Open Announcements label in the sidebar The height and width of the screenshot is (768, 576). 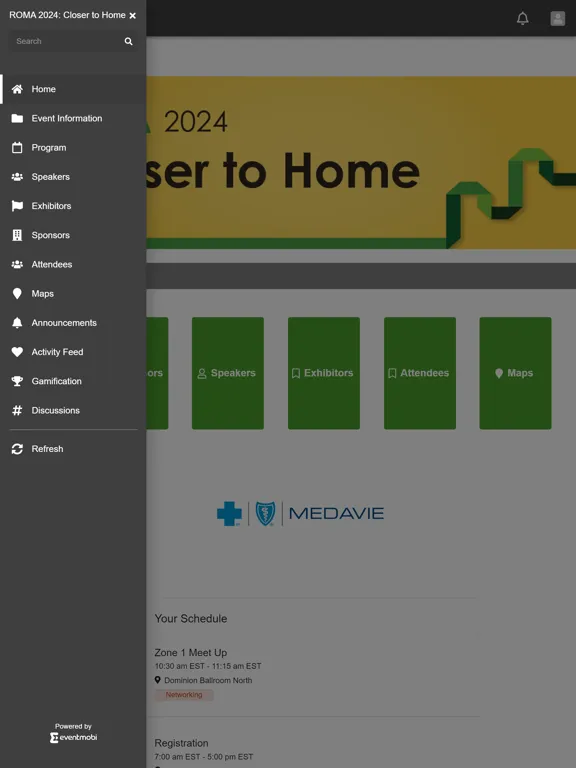point(64,323)
